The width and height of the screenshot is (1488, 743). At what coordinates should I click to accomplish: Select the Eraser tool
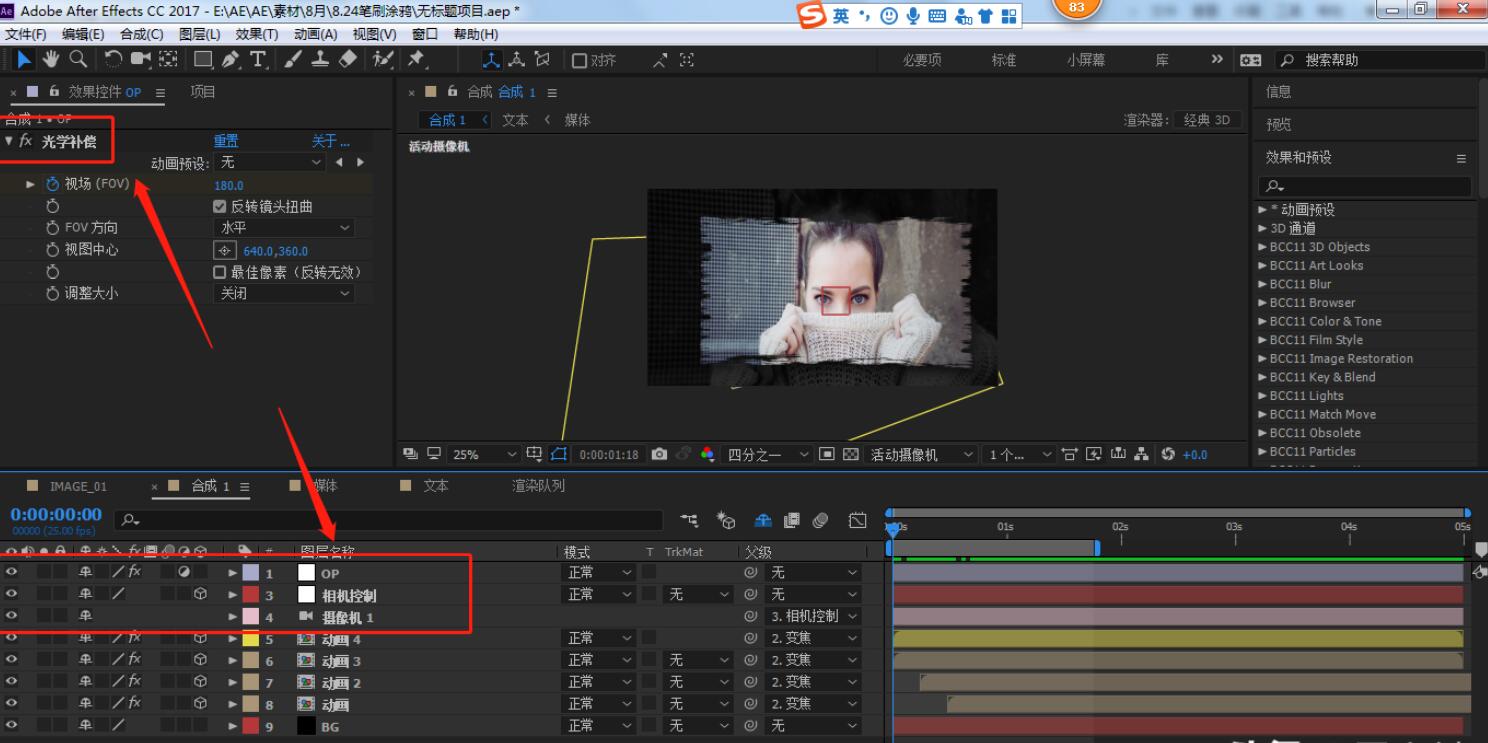click(347, 60)
